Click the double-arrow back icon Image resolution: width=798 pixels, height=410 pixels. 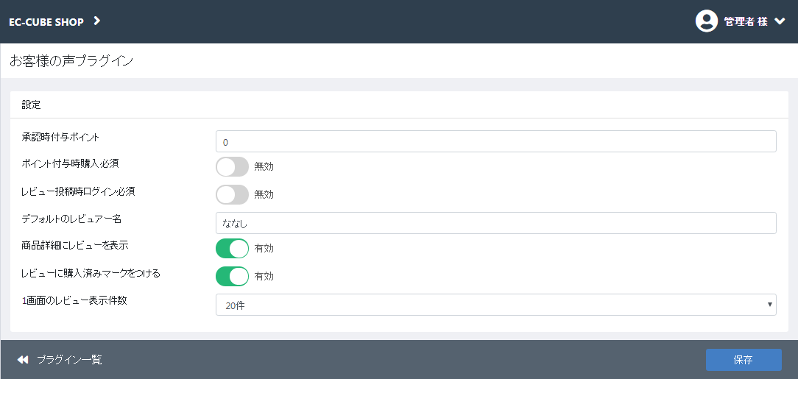coord(23,360)
